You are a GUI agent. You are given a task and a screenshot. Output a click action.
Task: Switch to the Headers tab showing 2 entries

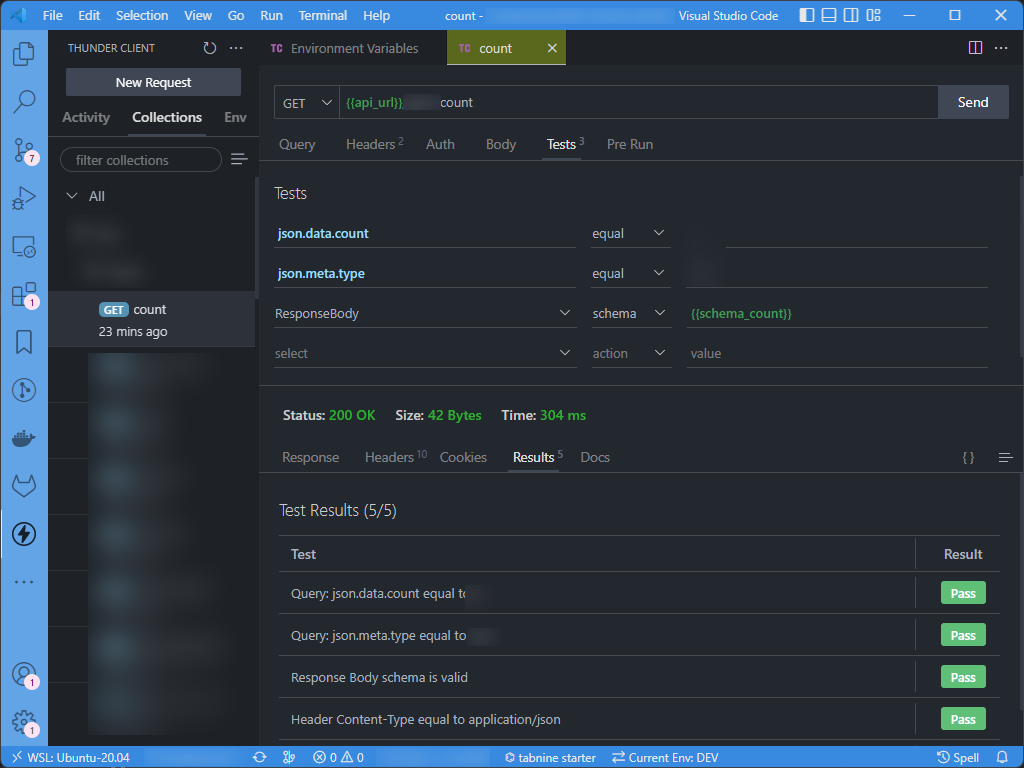pos(368,144)
